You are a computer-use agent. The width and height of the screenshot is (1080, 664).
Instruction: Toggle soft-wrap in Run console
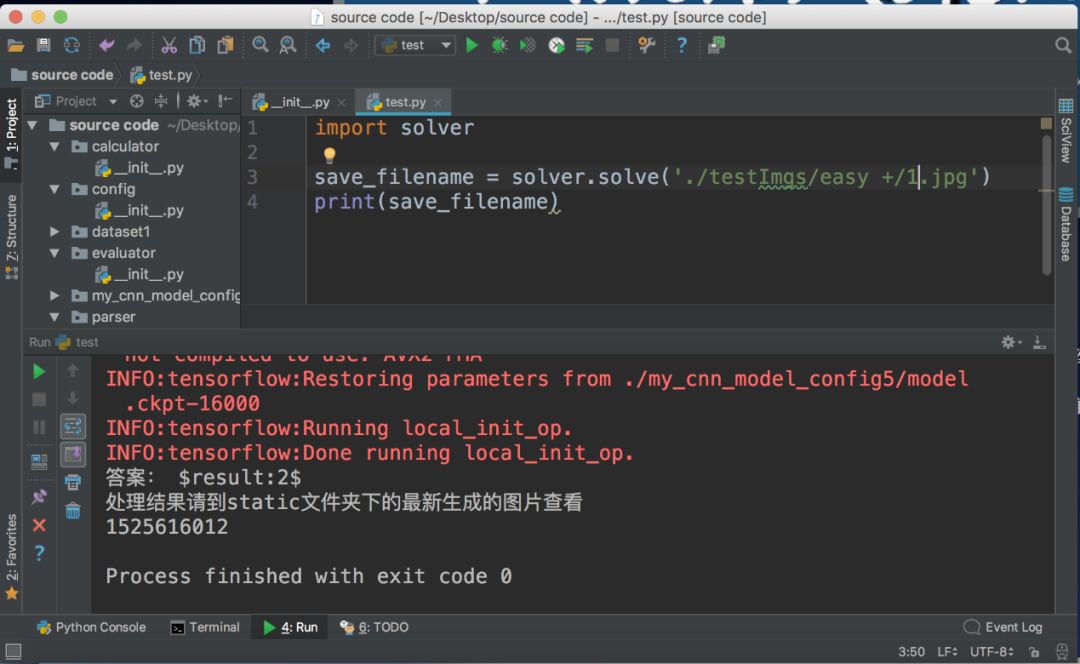73,426
